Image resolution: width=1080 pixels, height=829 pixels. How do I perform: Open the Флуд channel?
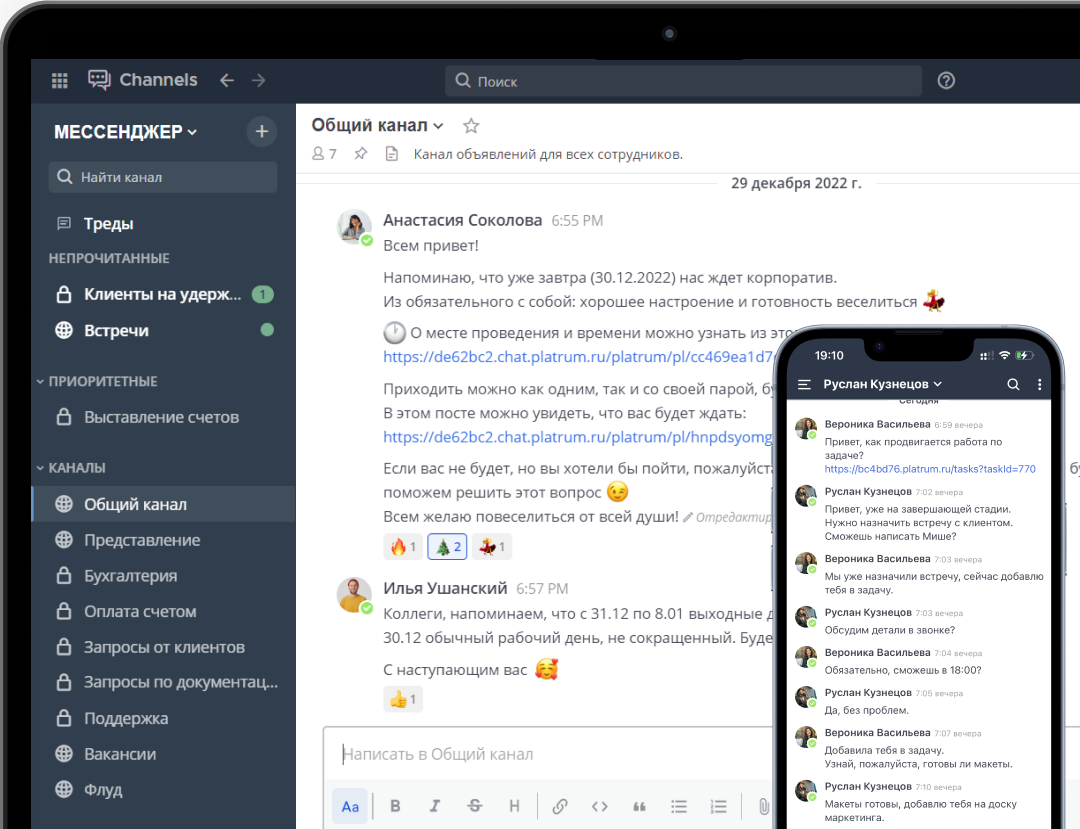tap(164, 790)
